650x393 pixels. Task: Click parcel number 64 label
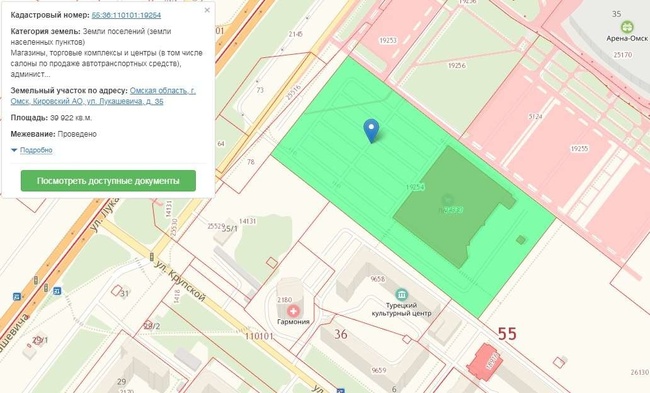[x=221, y=144]
